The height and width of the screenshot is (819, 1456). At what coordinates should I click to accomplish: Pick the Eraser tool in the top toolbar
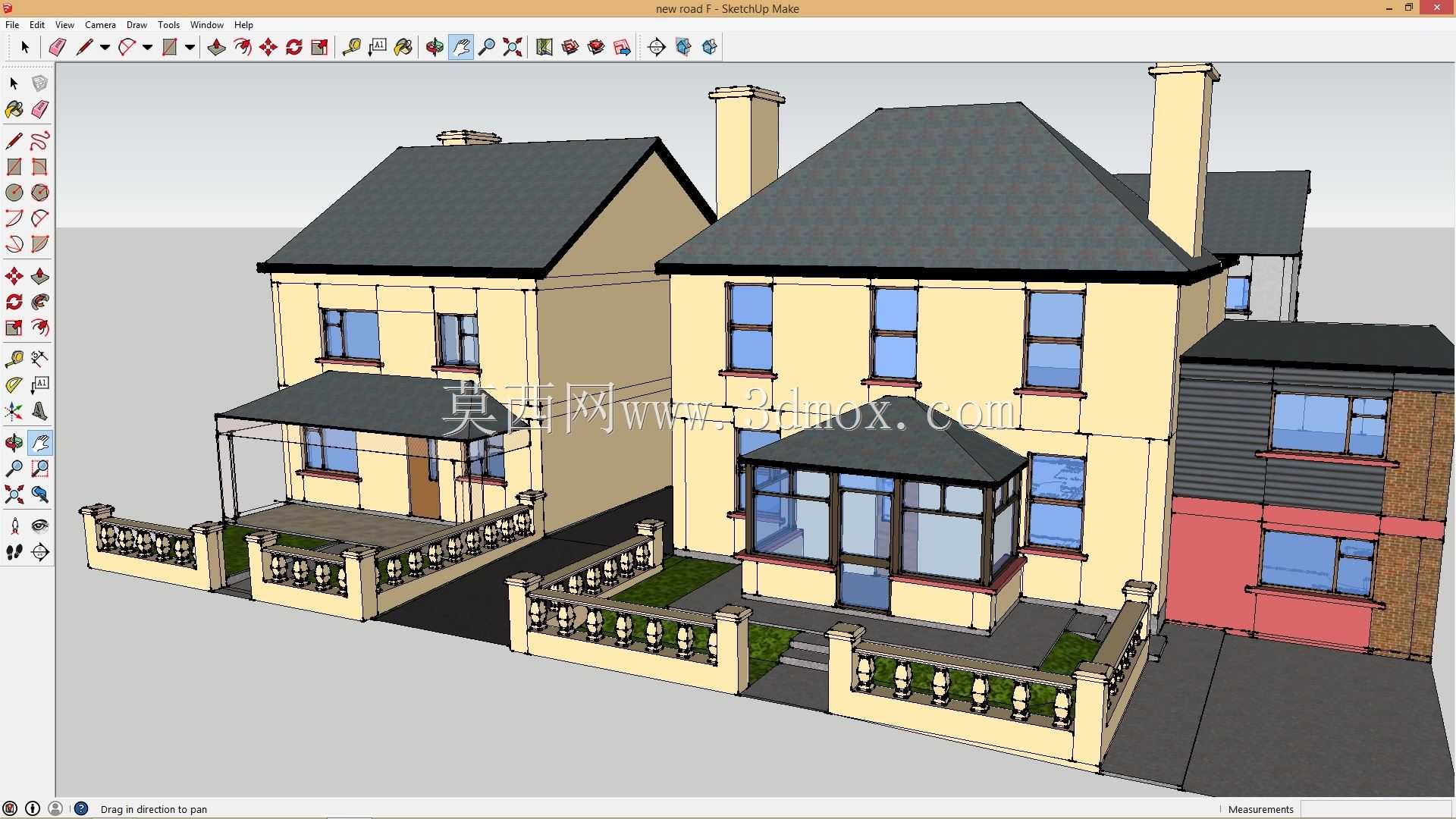(57, 47)
